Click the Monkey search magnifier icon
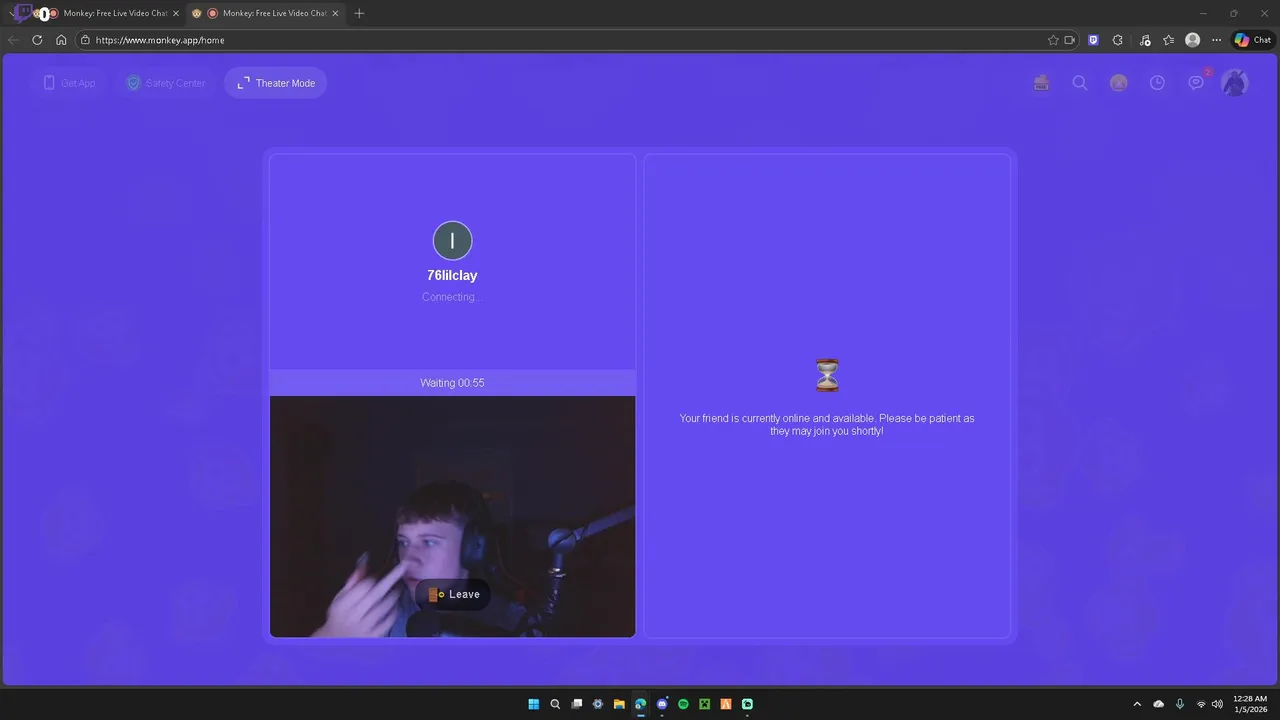The width and height of the screenshot is (1280, 720). pyautogui.click(x=1080, y=83)
